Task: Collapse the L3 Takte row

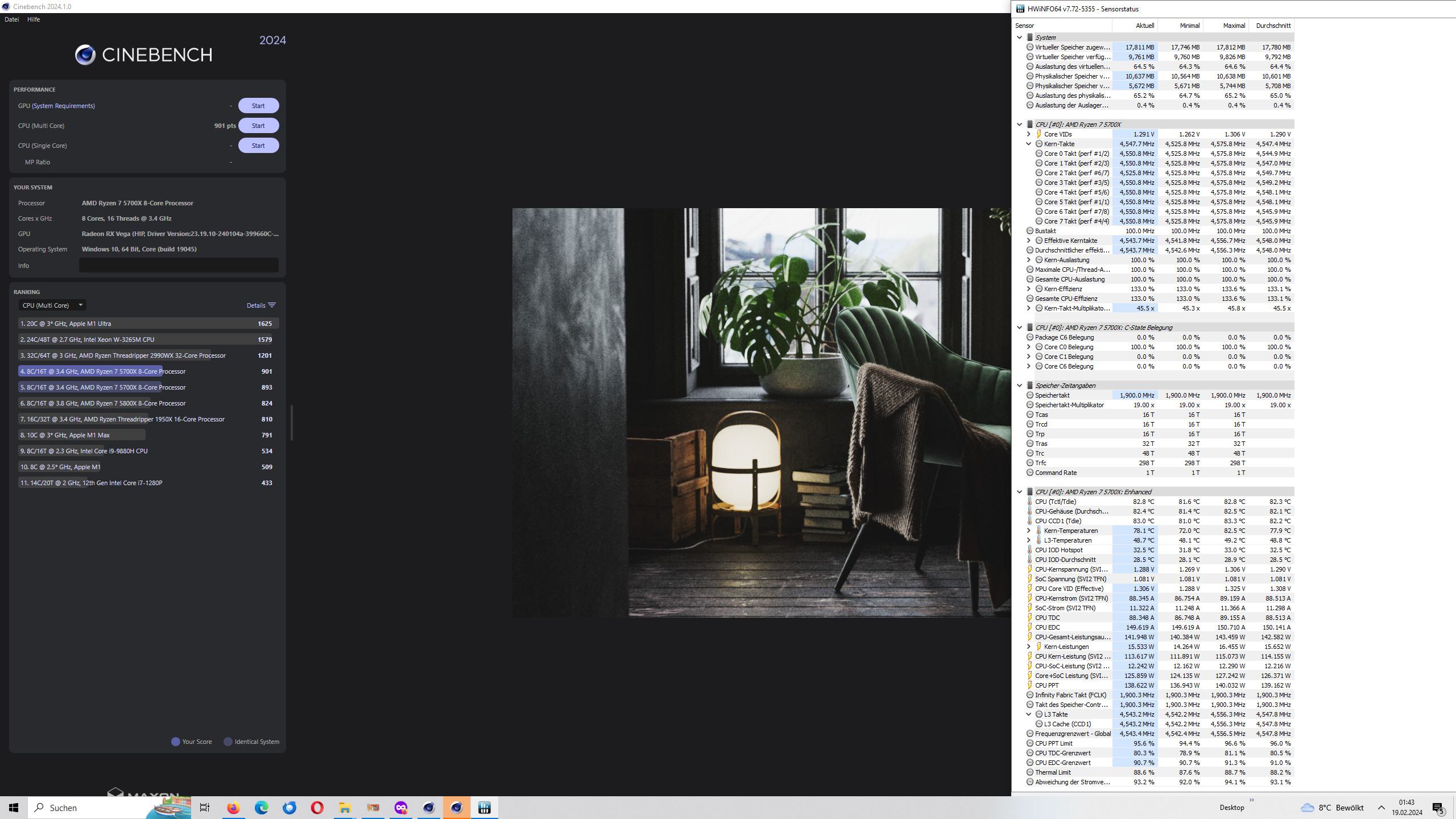Action: pos(1028,714)
